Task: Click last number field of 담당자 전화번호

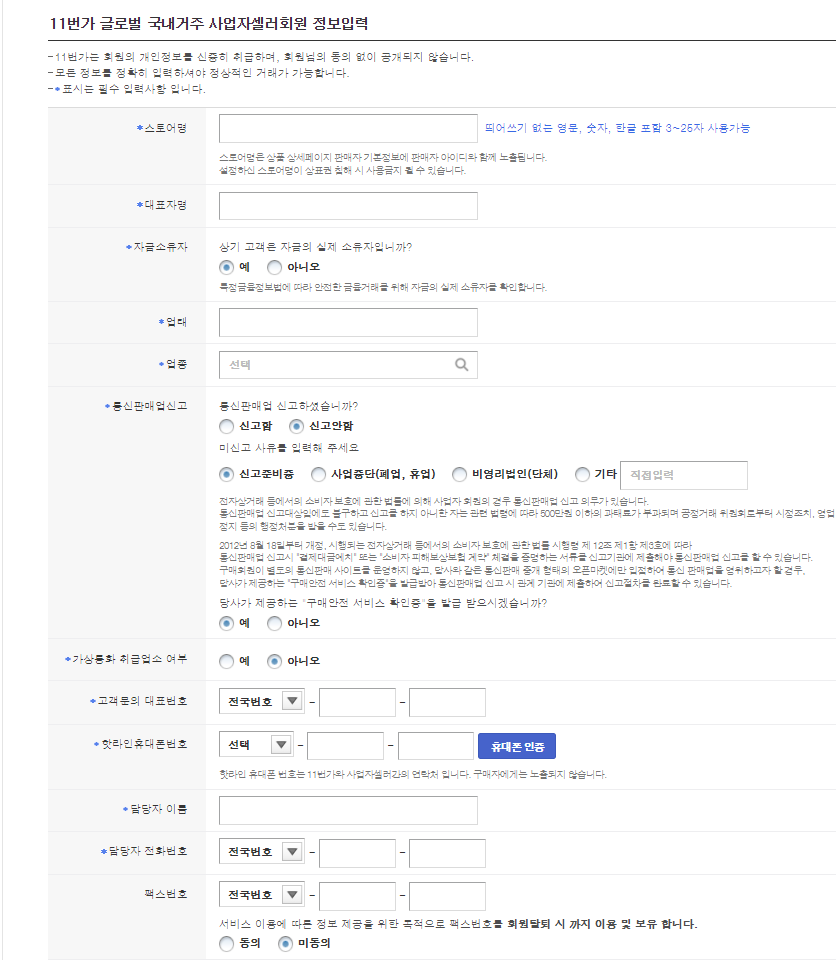Action: pos(447,853)
